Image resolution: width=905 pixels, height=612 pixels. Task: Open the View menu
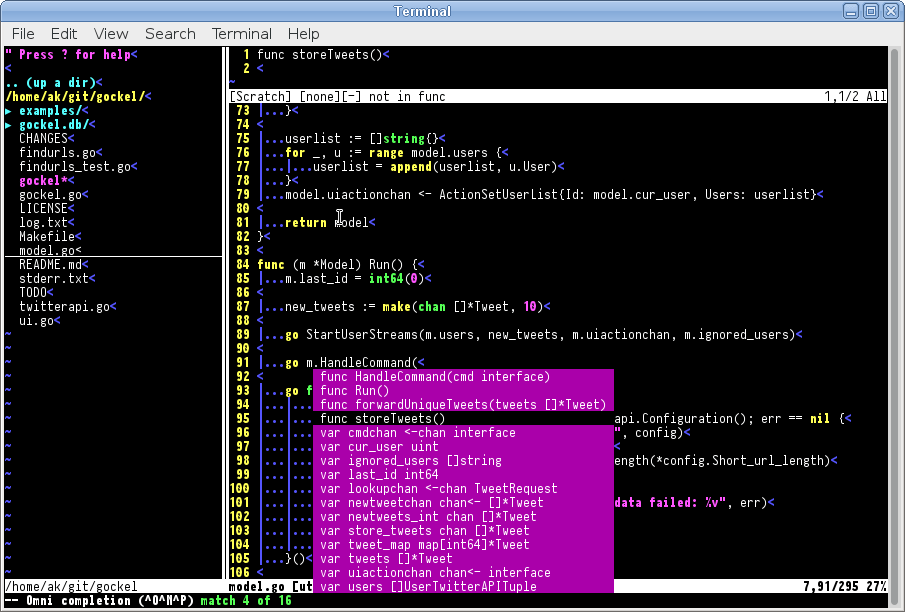point(111,34)
